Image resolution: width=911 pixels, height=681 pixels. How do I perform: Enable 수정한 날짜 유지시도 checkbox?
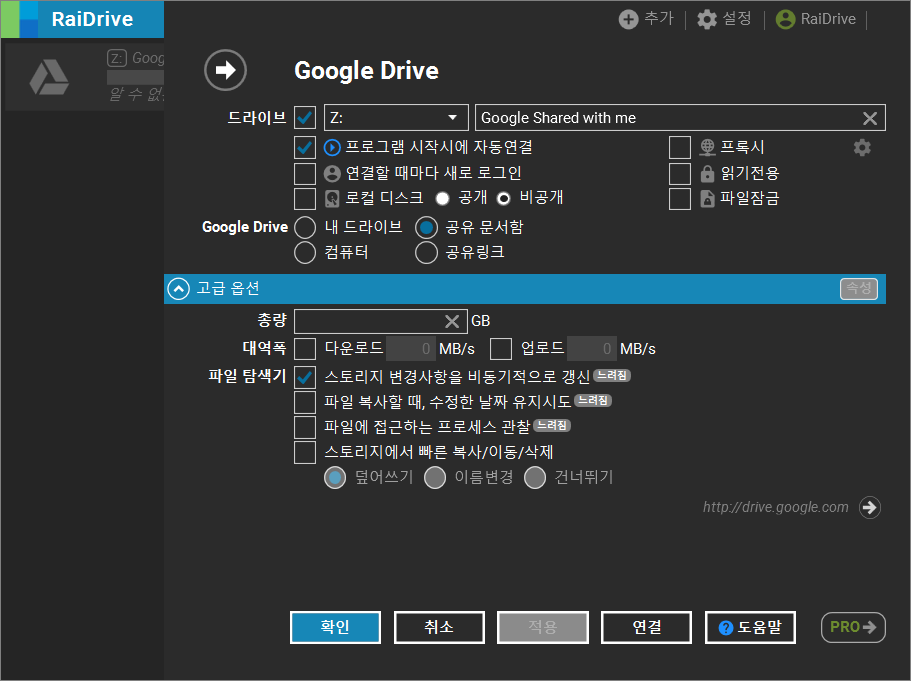pos(305,402)
